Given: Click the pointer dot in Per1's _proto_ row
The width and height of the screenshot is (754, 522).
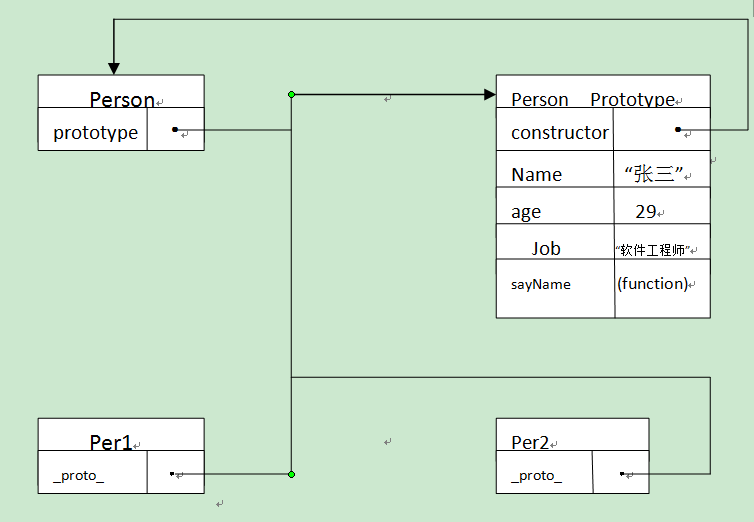Looking at the screenshot, I should [x=172, y=474].
